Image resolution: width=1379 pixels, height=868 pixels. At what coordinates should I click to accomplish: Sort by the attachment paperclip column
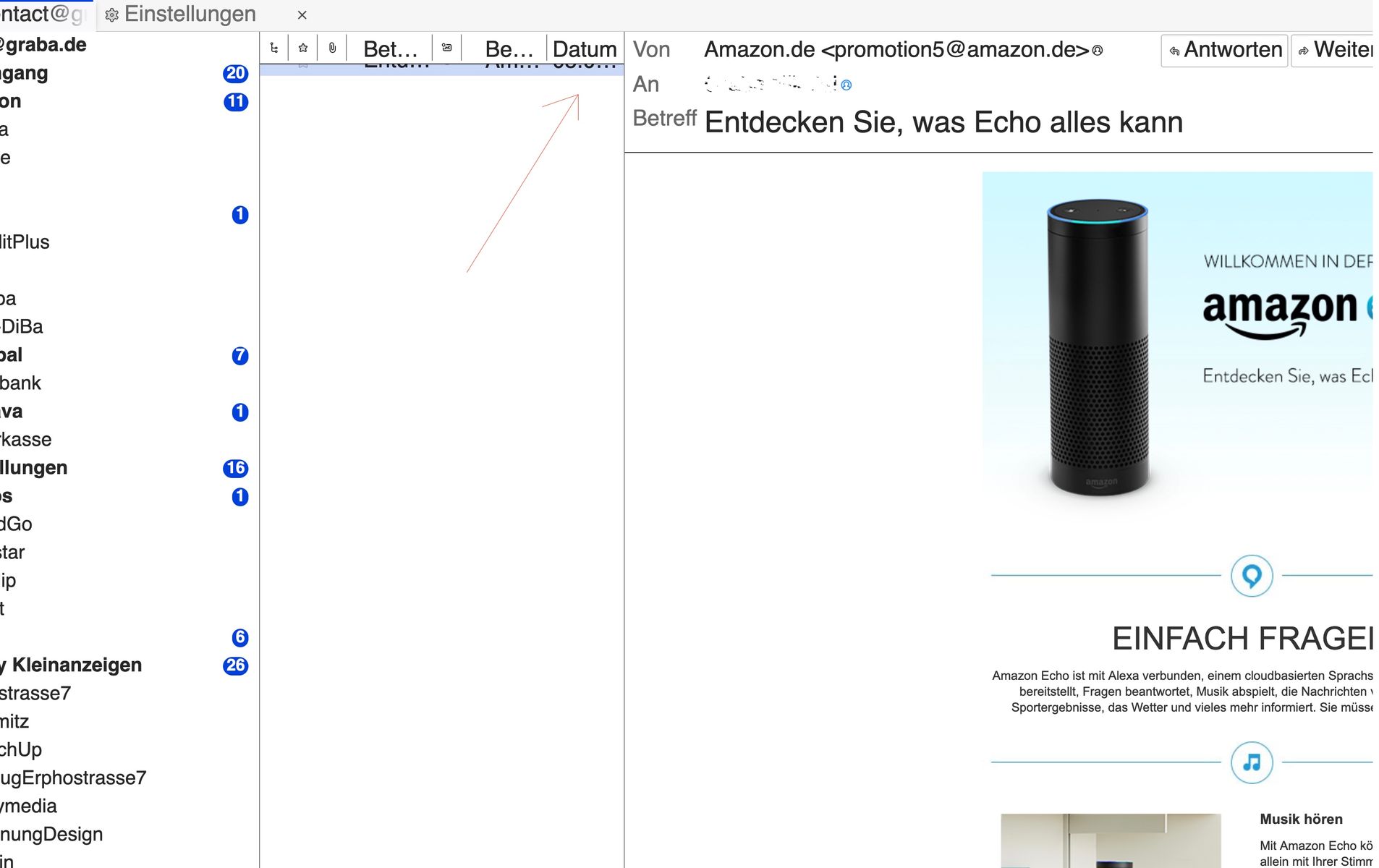(x=332, y=48)
